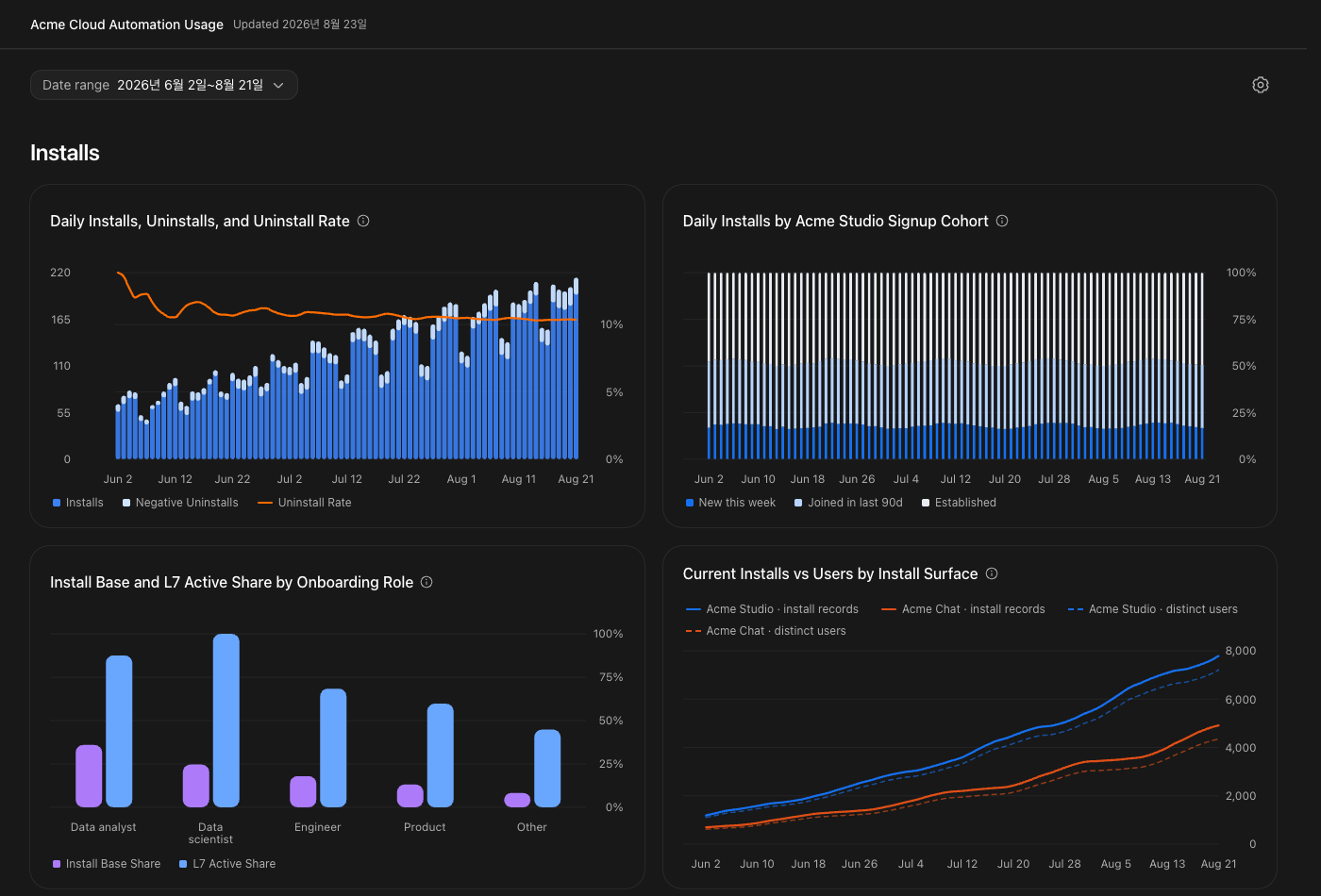Viewport: 1321px width, 896px height.
Task: Toggle the Install Base Share legend series
Action: coord(107,864)
